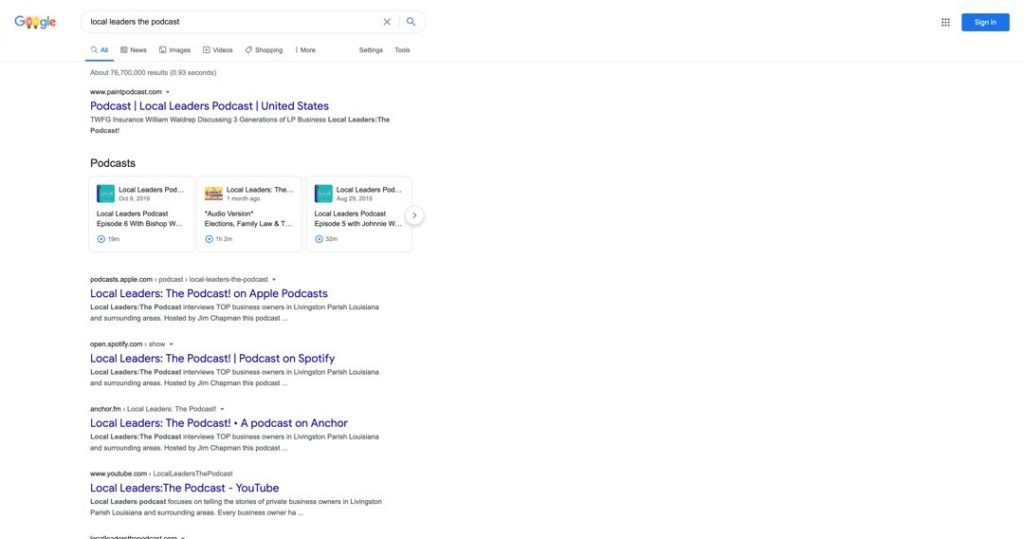Open Local Leaders:The Podcast - YouTube result
Screen dimensions: 1024x539
184,487
